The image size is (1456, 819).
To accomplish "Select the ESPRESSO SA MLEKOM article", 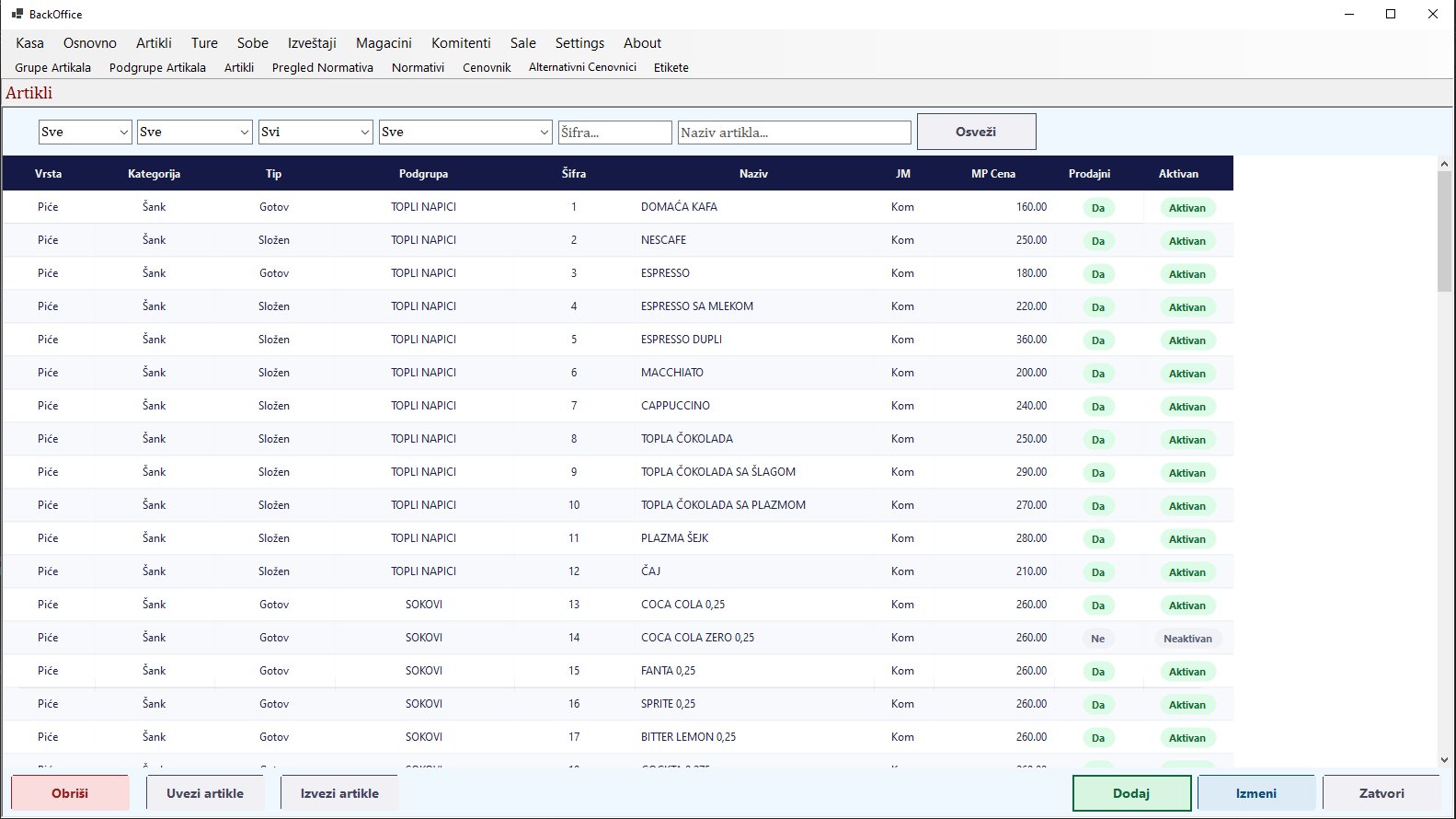I will tap(618, 306).
